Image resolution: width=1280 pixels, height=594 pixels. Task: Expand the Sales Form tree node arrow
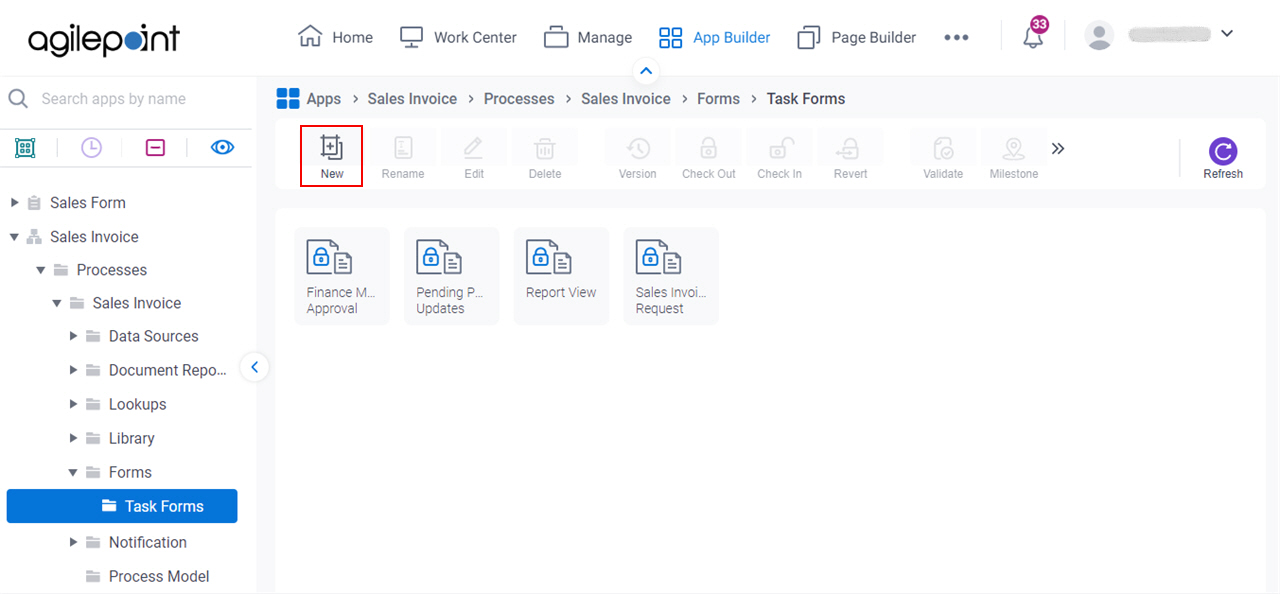(14, 203)
